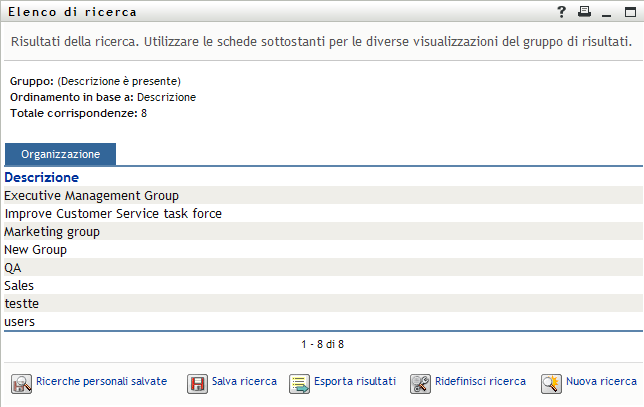
Task: Select the Executive Management Group row
Action: 91,196
